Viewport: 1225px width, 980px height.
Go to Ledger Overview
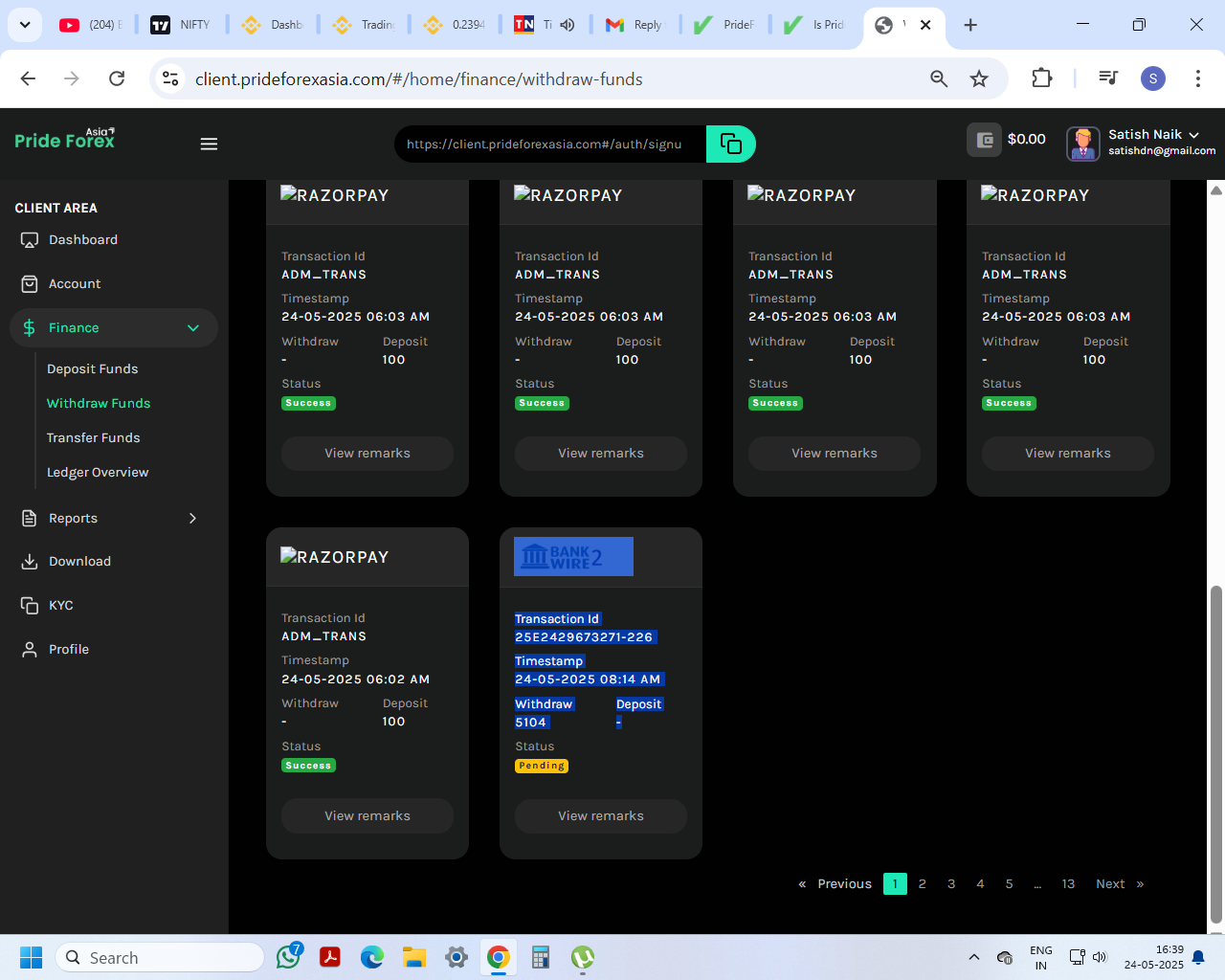[x=98, y=472]
